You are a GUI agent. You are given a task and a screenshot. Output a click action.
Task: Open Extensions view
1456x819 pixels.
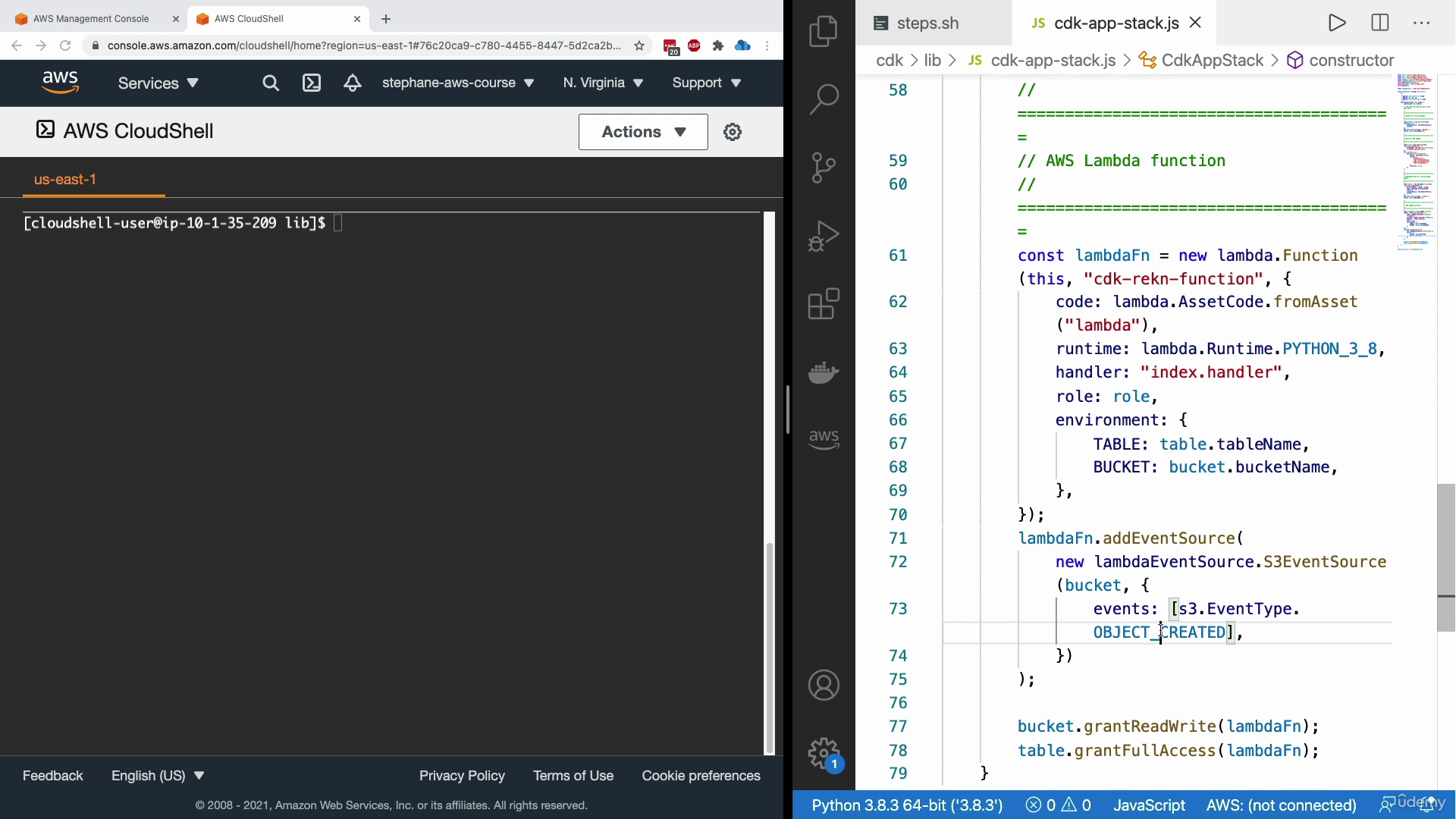(824, 303)
